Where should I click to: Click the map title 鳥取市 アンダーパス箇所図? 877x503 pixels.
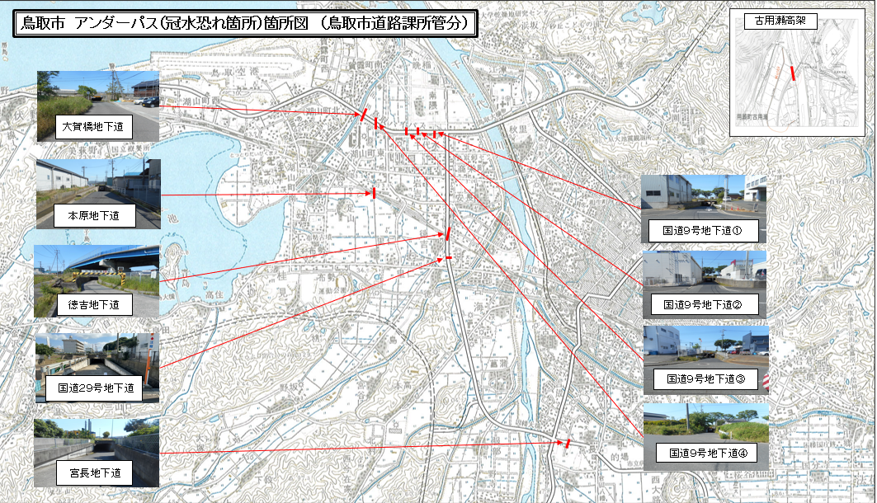coord(245,23)
